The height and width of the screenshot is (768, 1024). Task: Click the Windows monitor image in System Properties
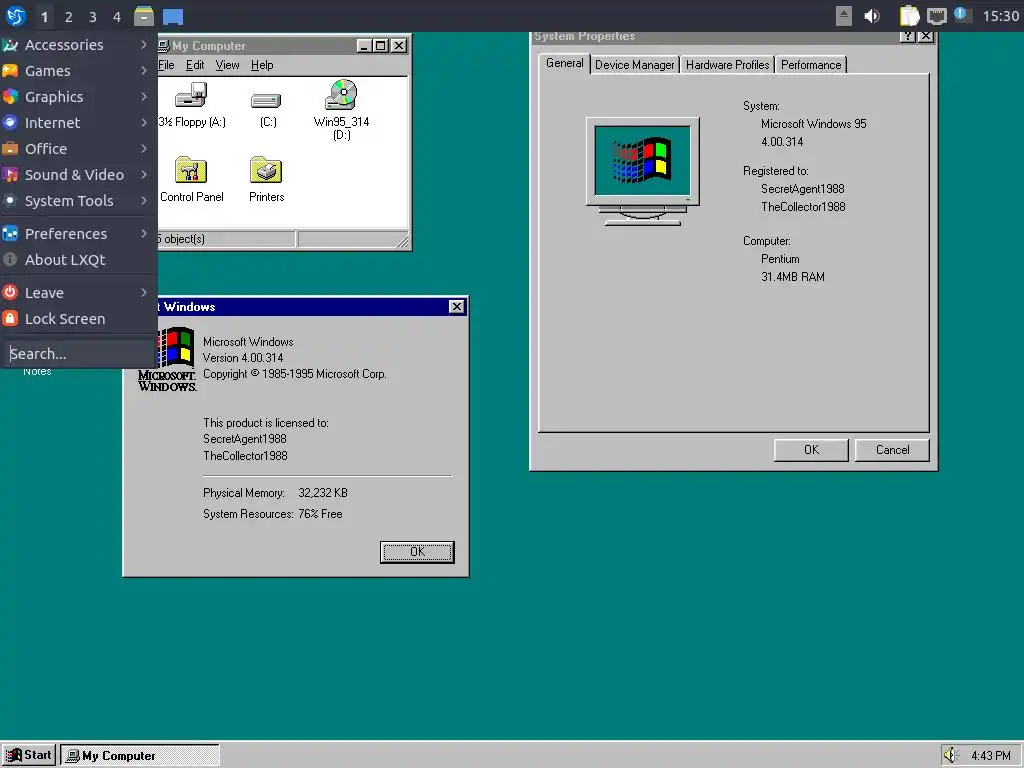coord(643,172)
